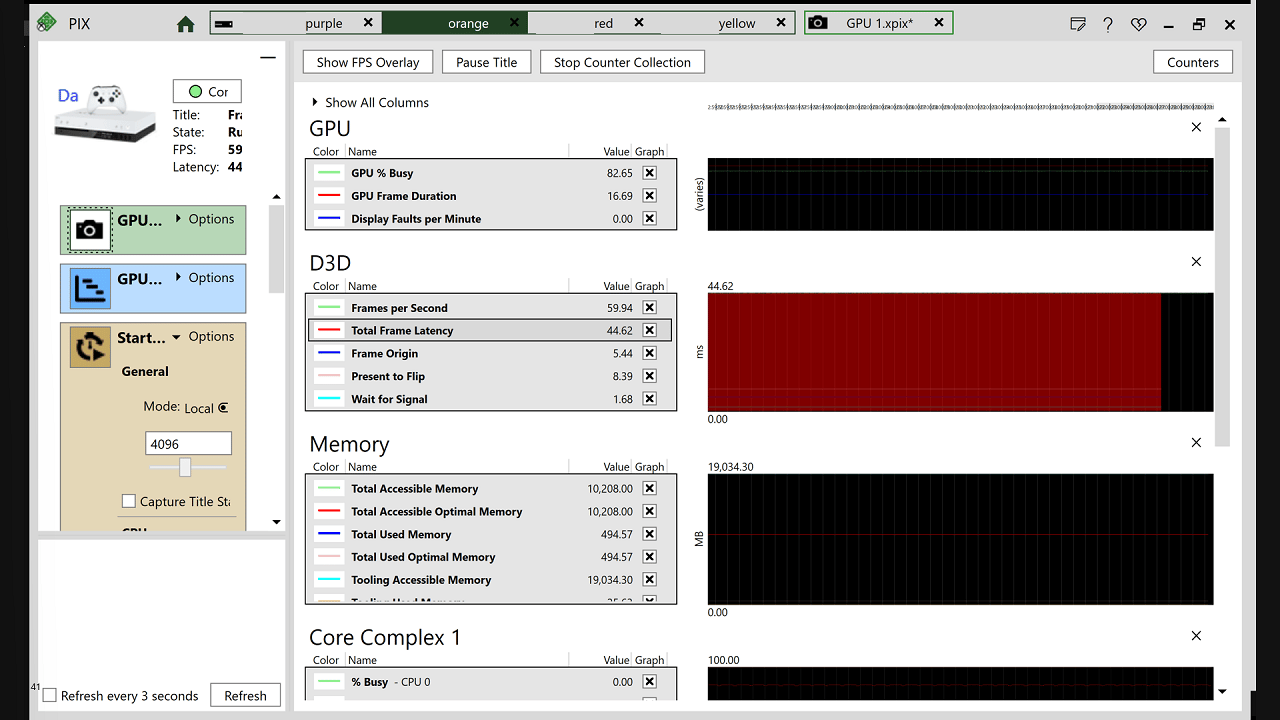The width and height of the screenshot is (1280, 720).
Task: Expand Show All Columns
Action: pyautogui.click(x=370, y=102)
